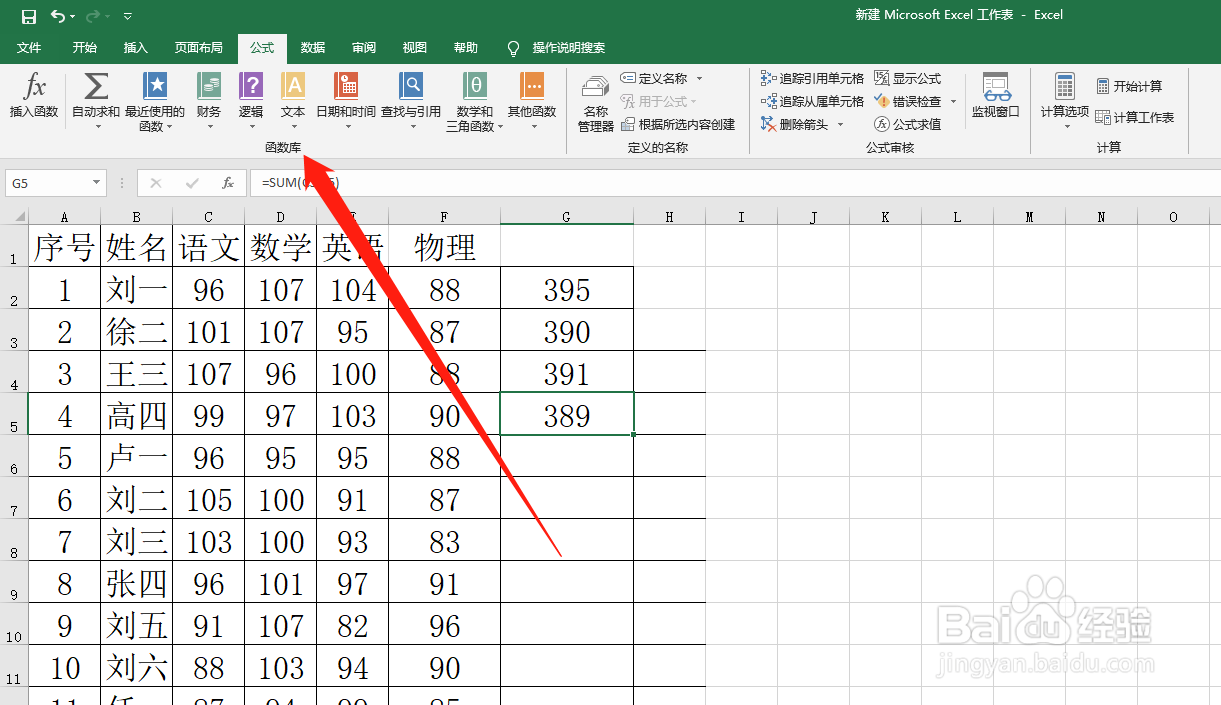Screen dimensions: 1221x705
Task: Open the Name Box dropdown arrow
Action: [x=97, y=183]
